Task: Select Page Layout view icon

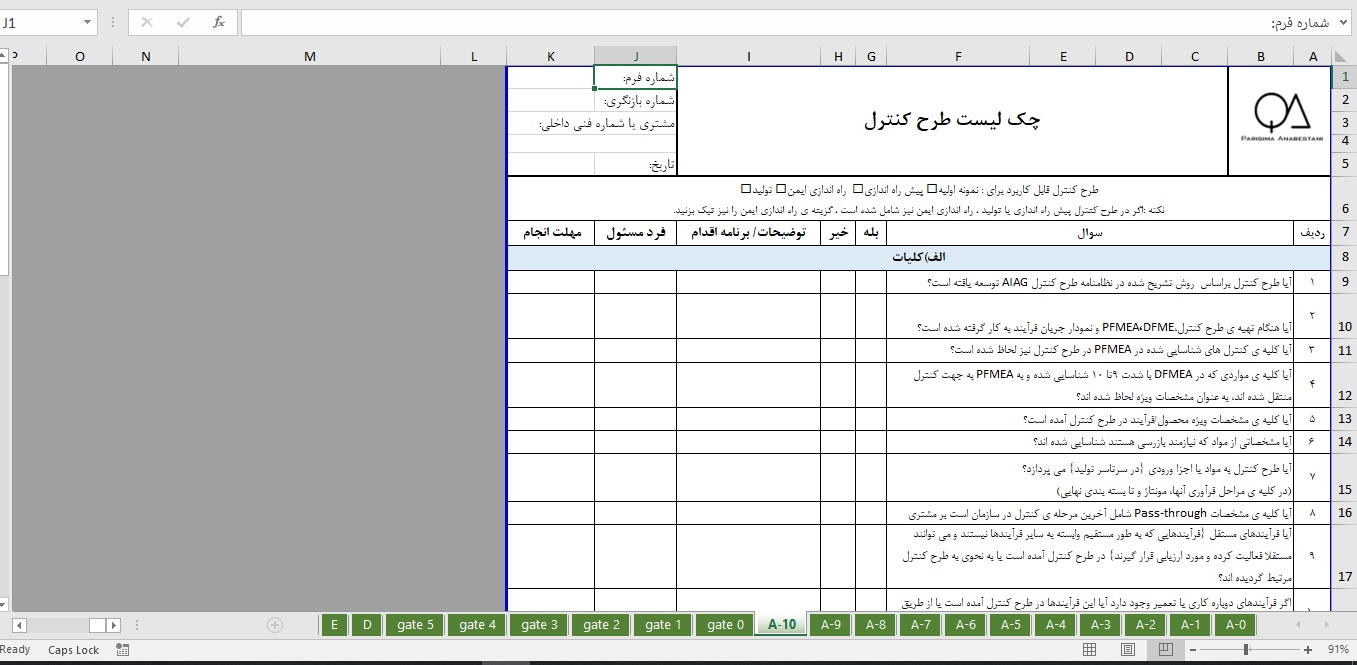Action: (1128, 650)
